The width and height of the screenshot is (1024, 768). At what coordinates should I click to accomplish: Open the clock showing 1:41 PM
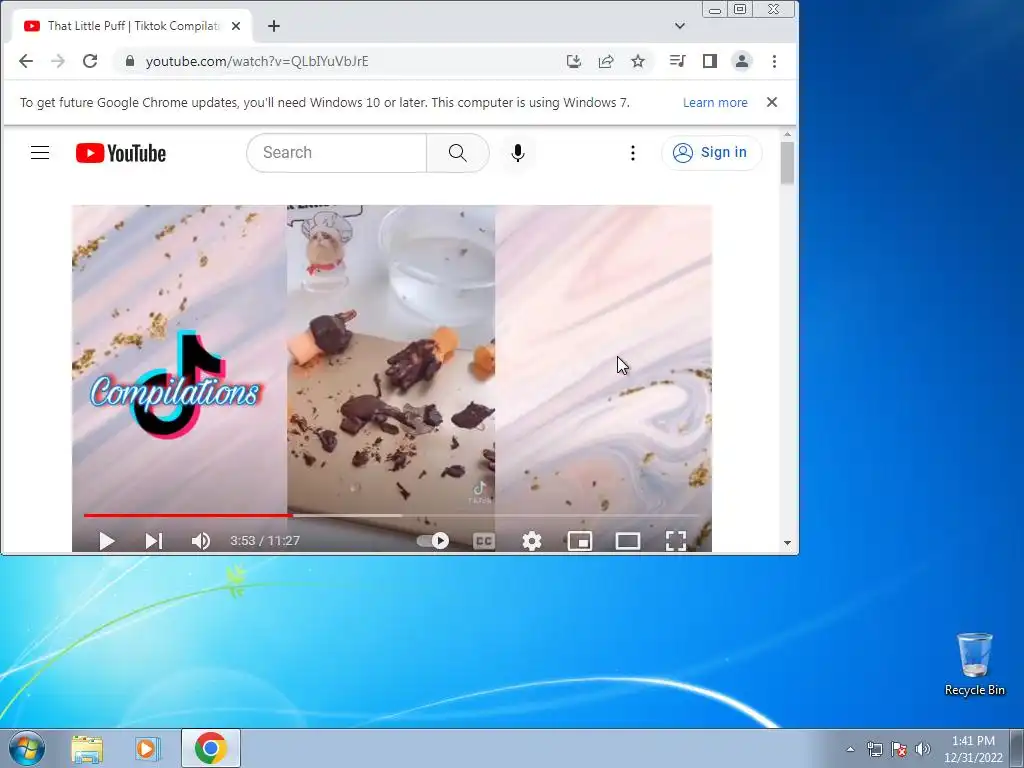click(973, 749)
